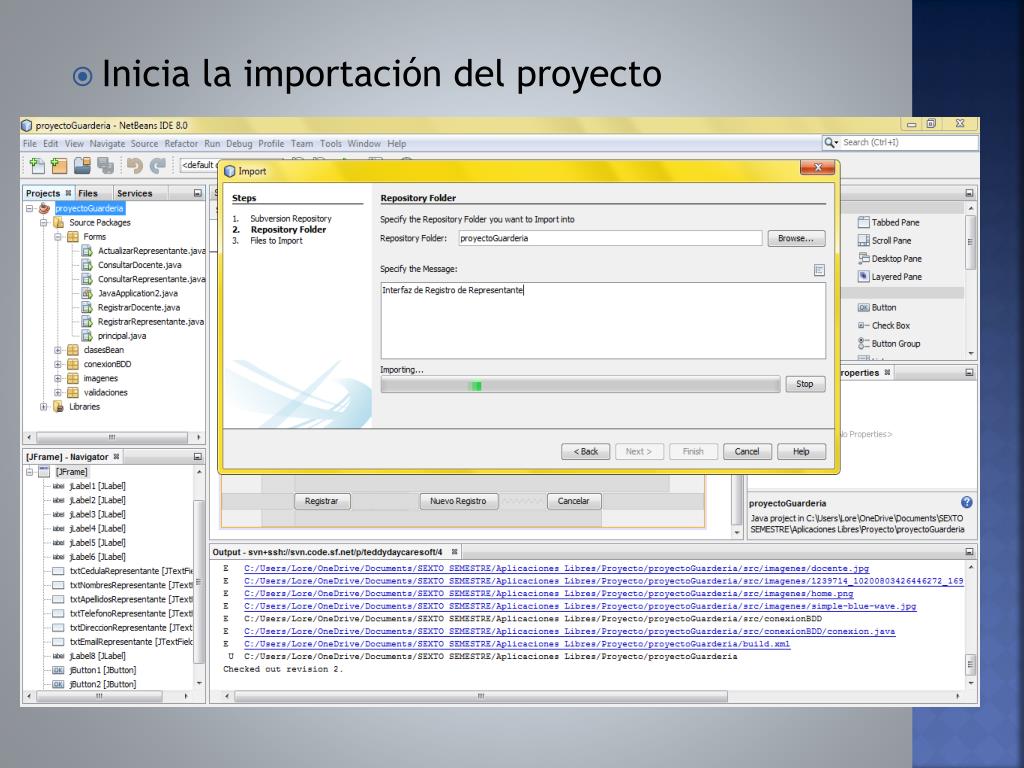This screenshot has height=768, width=1024.
Task: Open the File menu
Action: (30, 144)
